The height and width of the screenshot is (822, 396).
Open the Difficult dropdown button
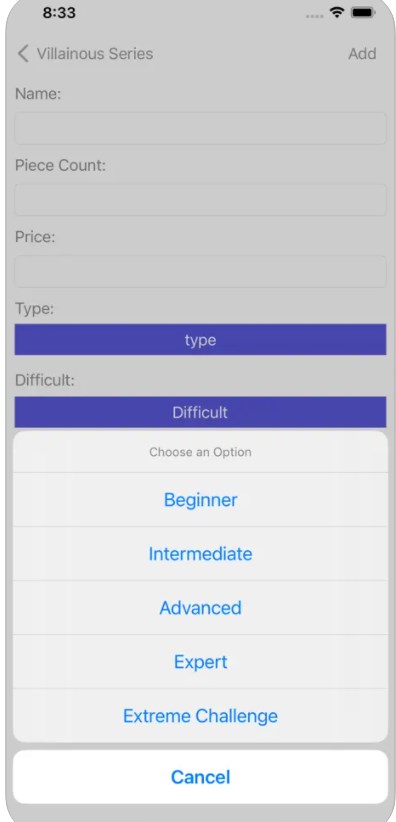(200, 412)
